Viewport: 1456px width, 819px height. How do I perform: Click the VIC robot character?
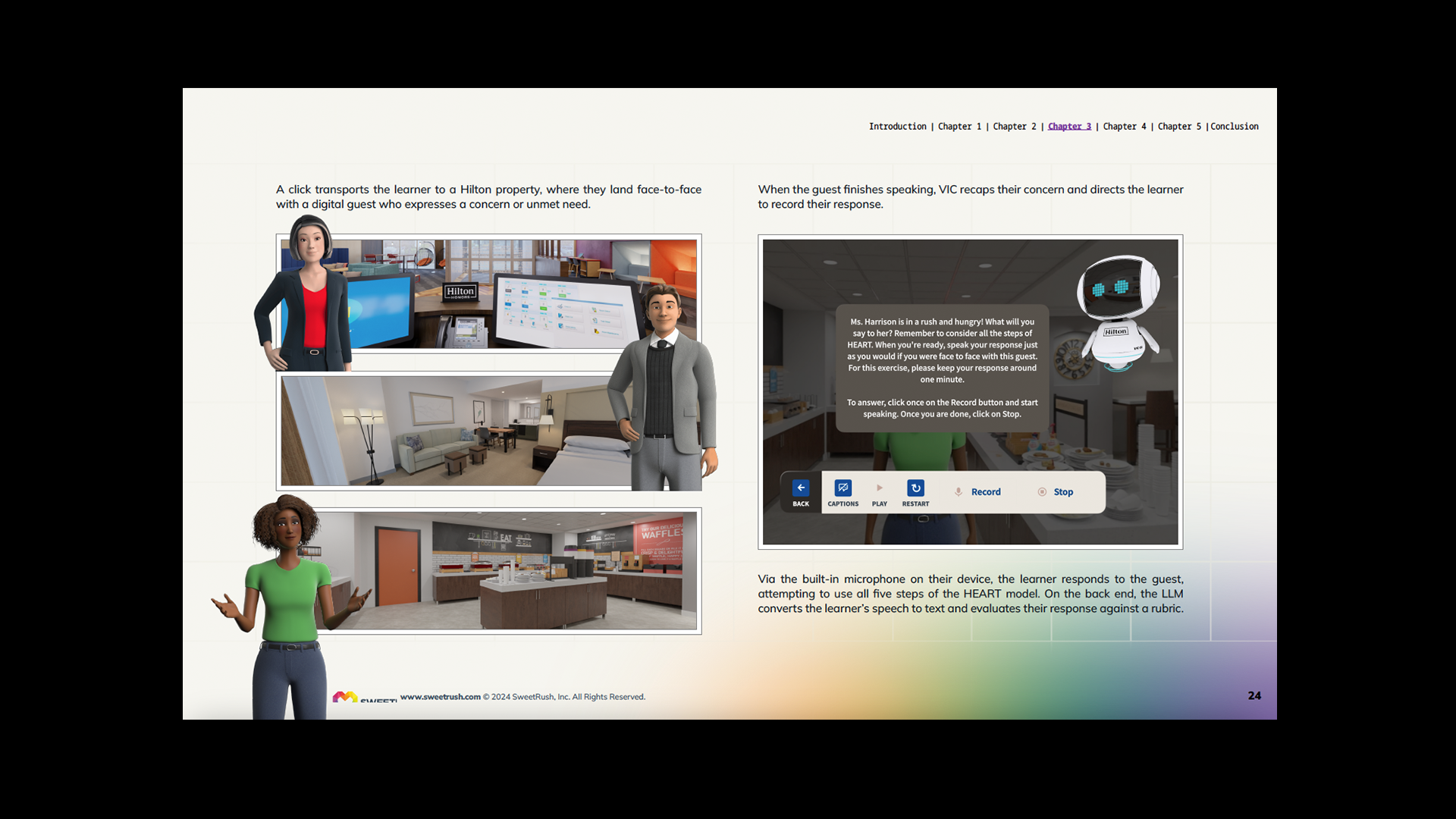pyautogui.click(x=1119, y=312)
